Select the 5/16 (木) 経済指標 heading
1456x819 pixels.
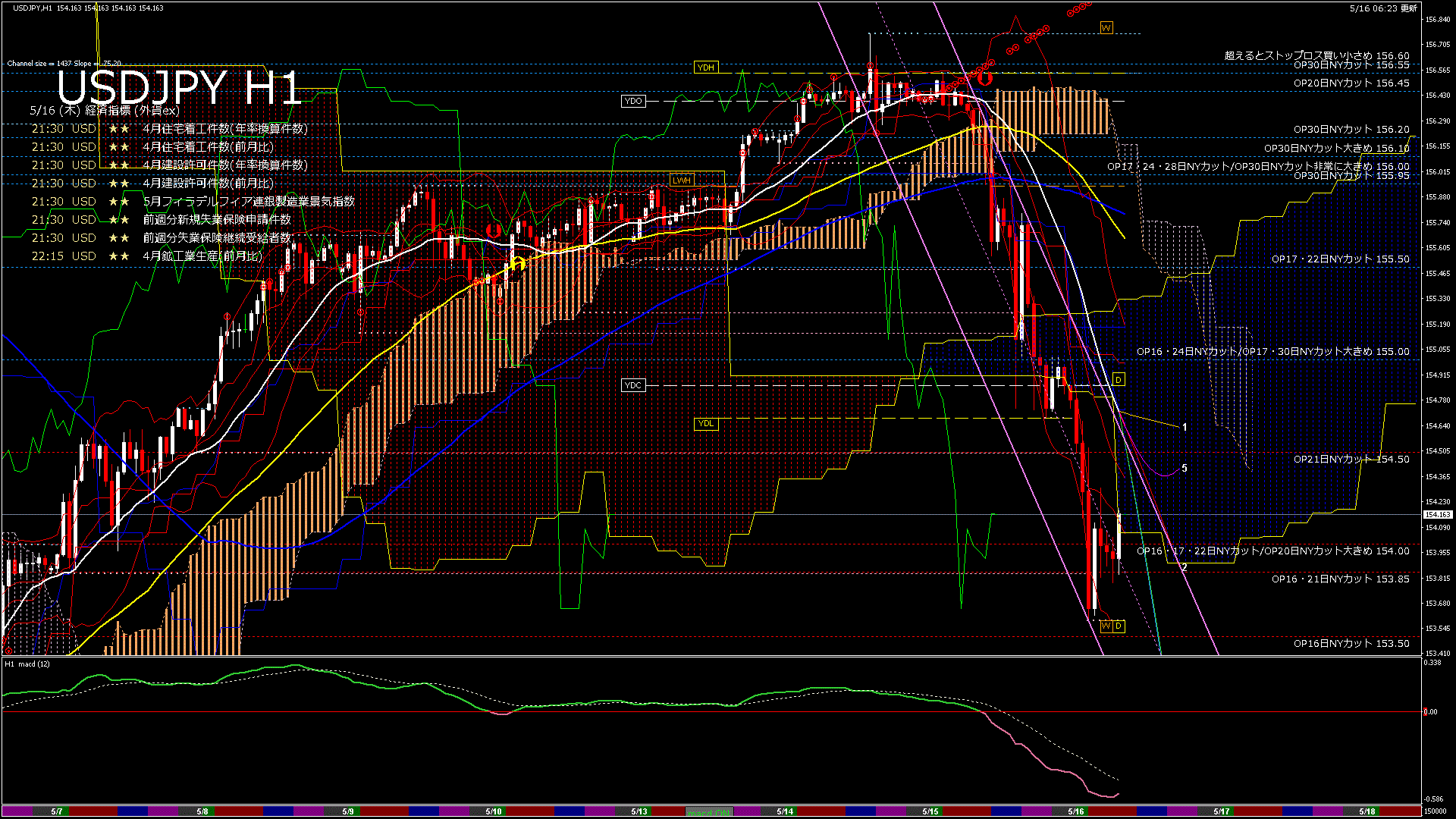[x=105, y=111]
